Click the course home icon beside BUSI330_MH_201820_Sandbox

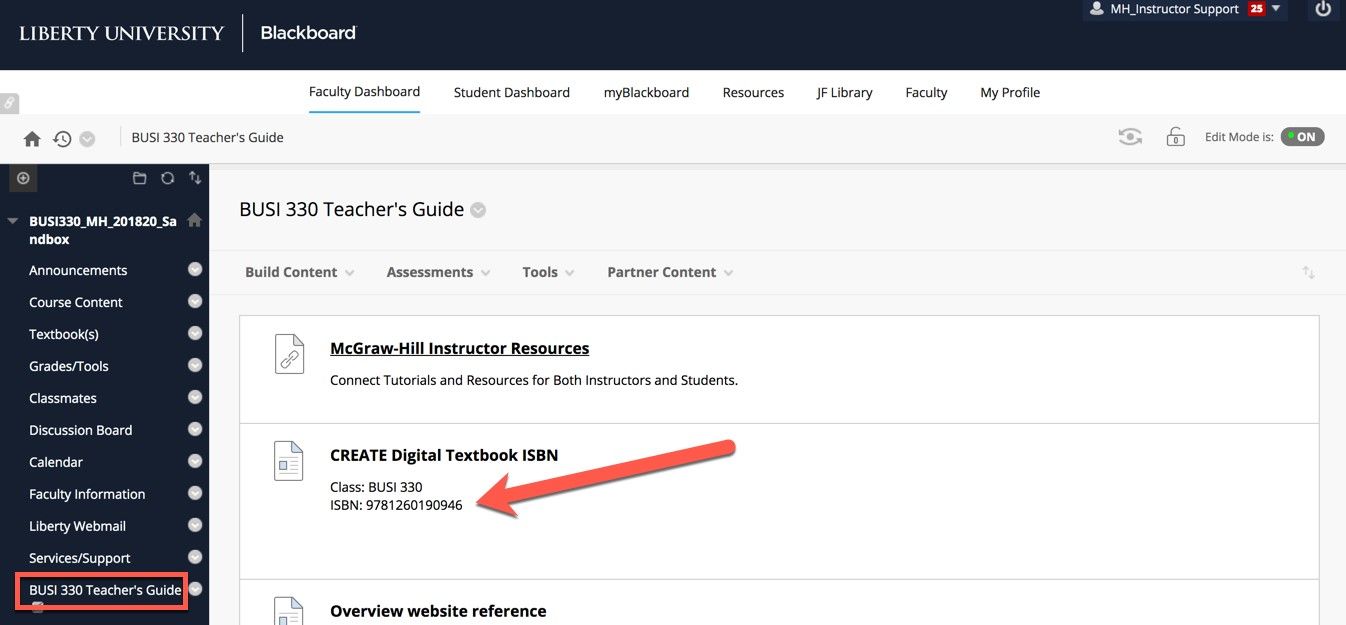(x=195, y=220)
